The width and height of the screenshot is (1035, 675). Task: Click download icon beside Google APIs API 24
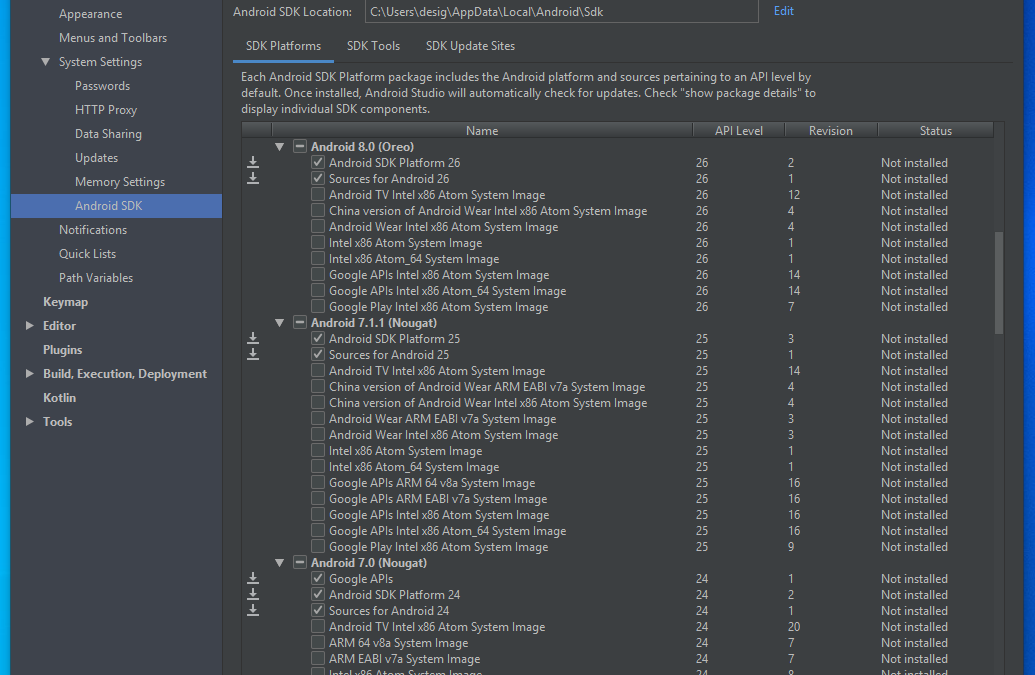coord(253,579)
